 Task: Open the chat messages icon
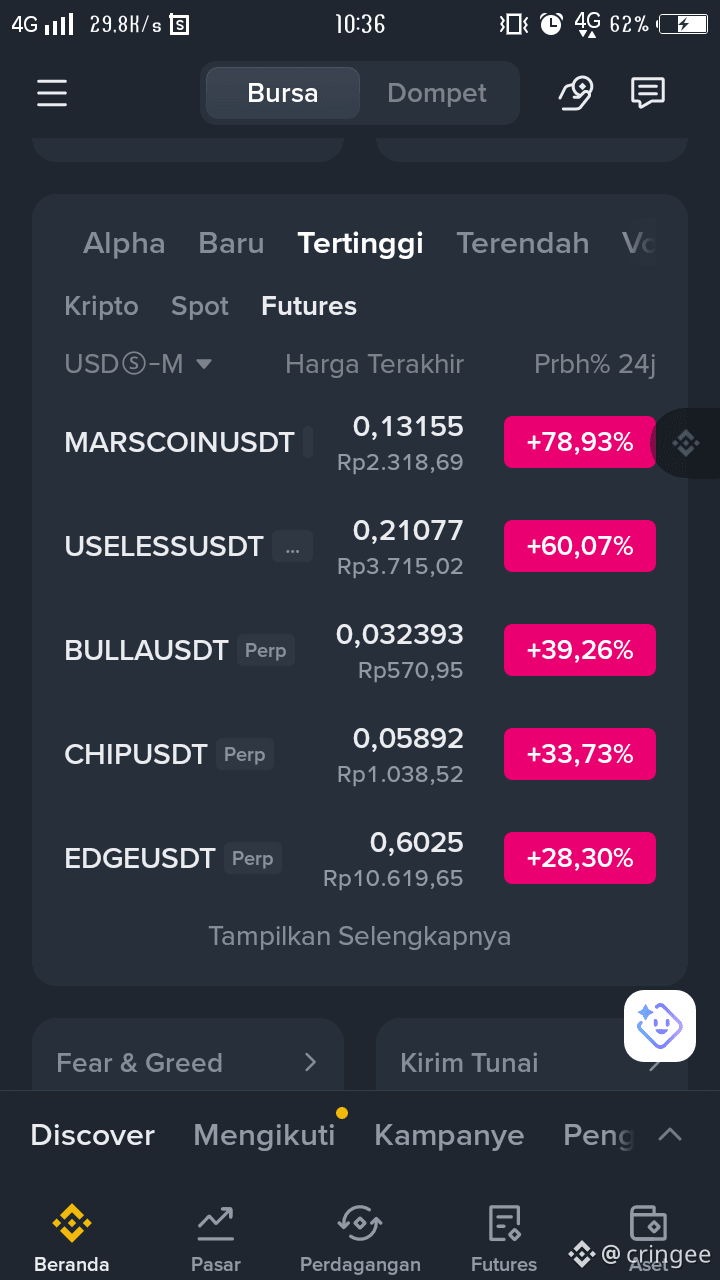[x=648, y=93]
